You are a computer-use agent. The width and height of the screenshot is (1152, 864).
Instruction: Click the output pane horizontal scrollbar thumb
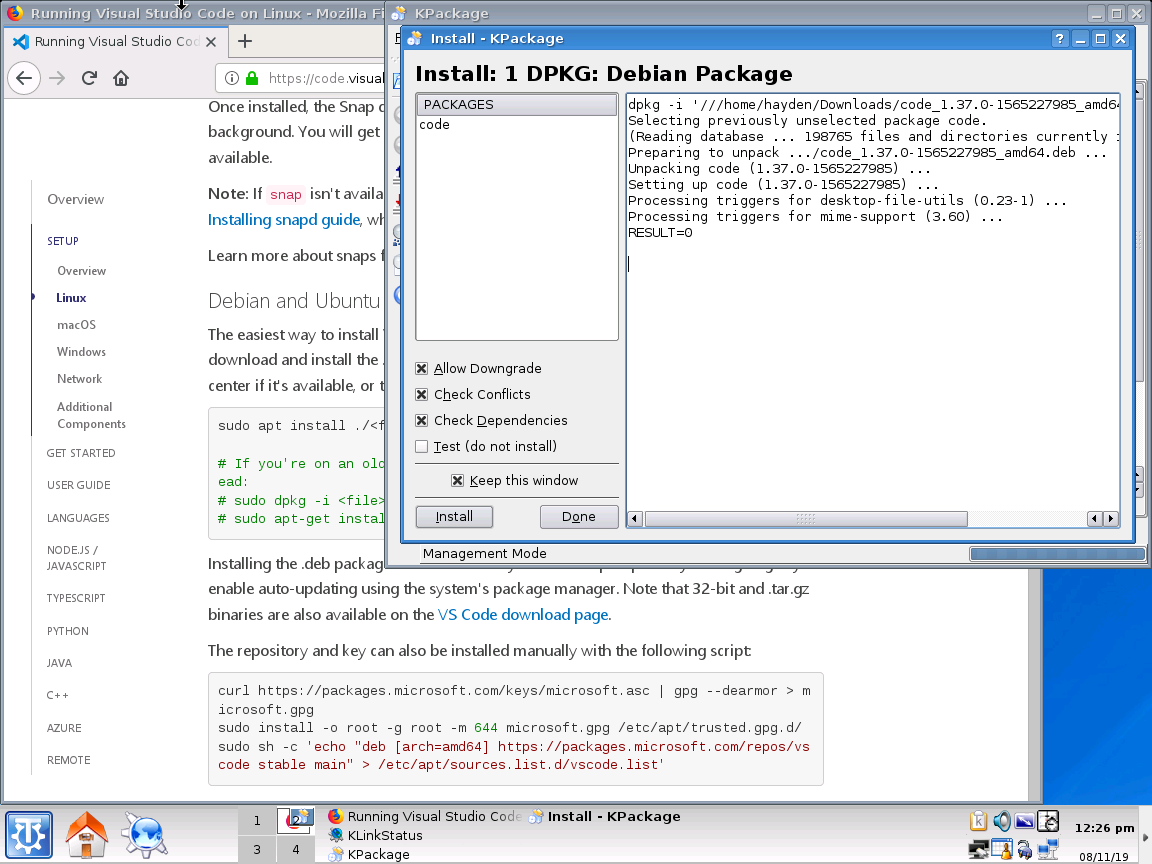806,519
